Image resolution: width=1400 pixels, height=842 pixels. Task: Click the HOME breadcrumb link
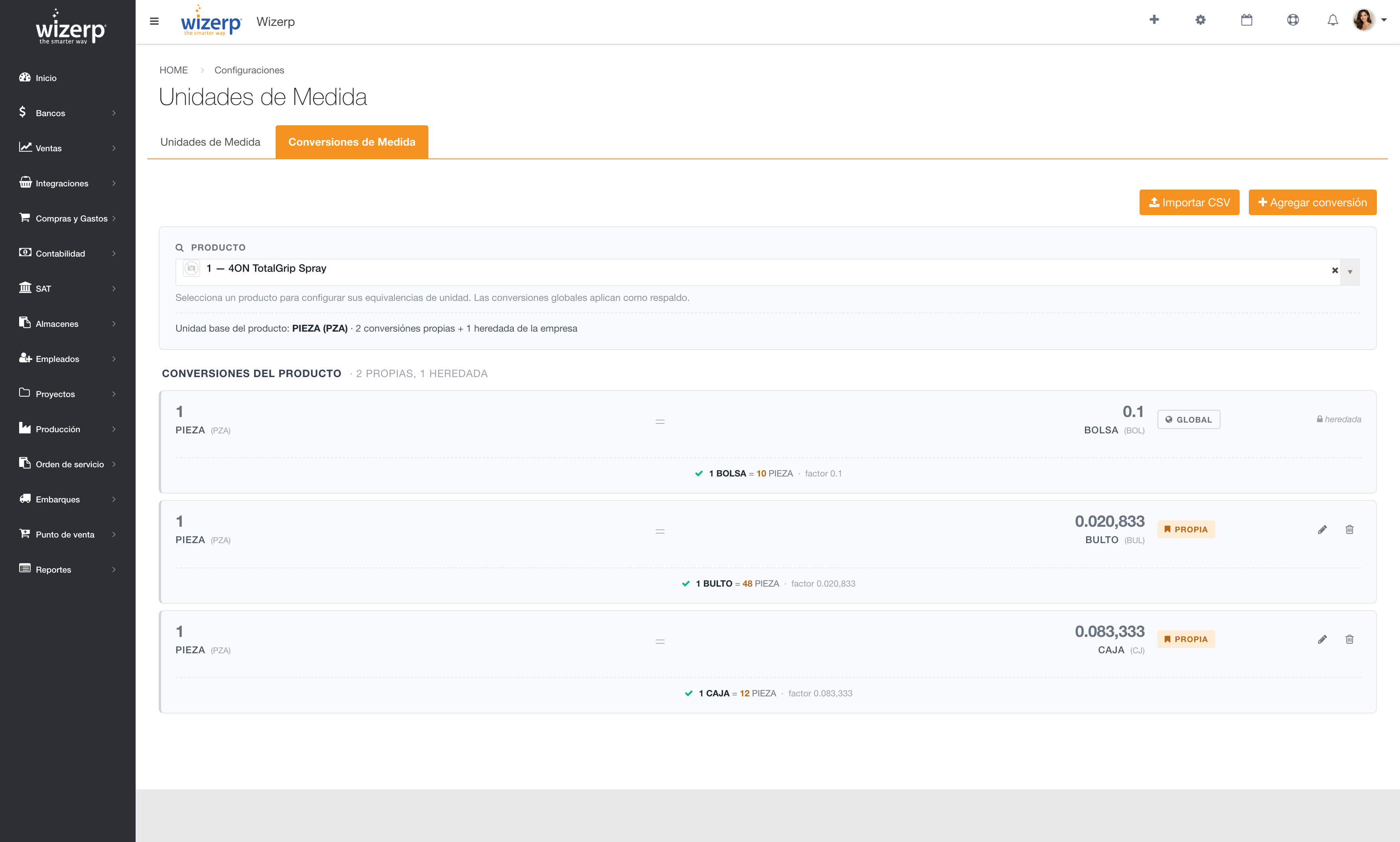click(174, 70)
